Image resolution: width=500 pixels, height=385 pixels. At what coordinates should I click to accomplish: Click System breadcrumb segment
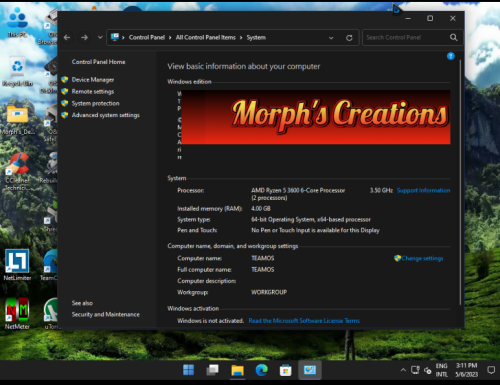click(256, 38)
